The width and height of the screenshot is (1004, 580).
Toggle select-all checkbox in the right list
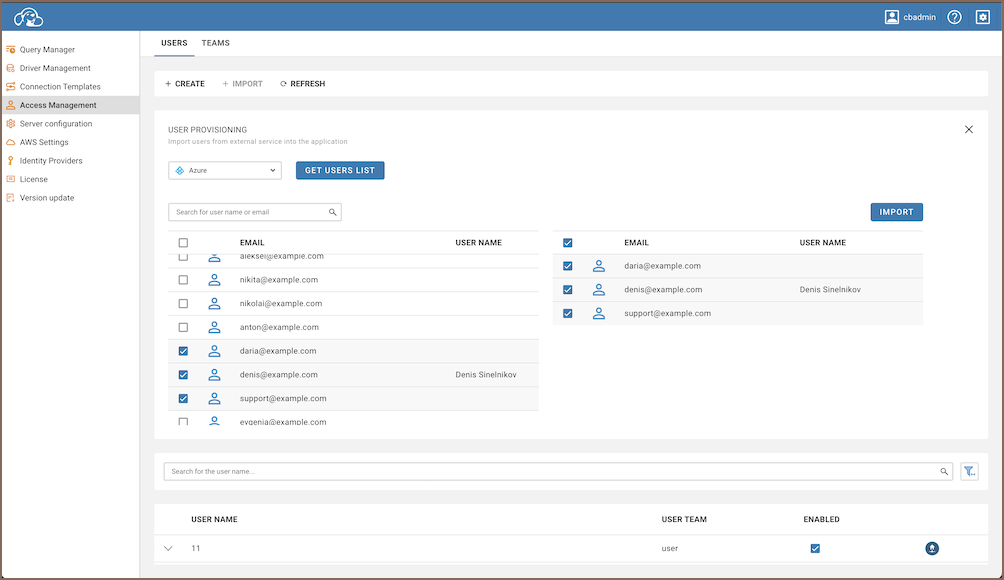coord(568,243)
